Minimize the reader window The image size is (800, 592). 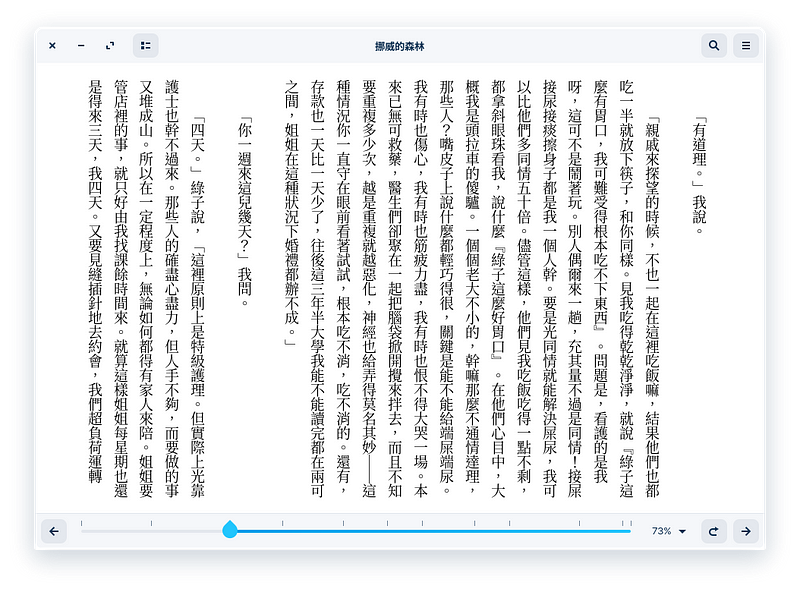point(81,46)
